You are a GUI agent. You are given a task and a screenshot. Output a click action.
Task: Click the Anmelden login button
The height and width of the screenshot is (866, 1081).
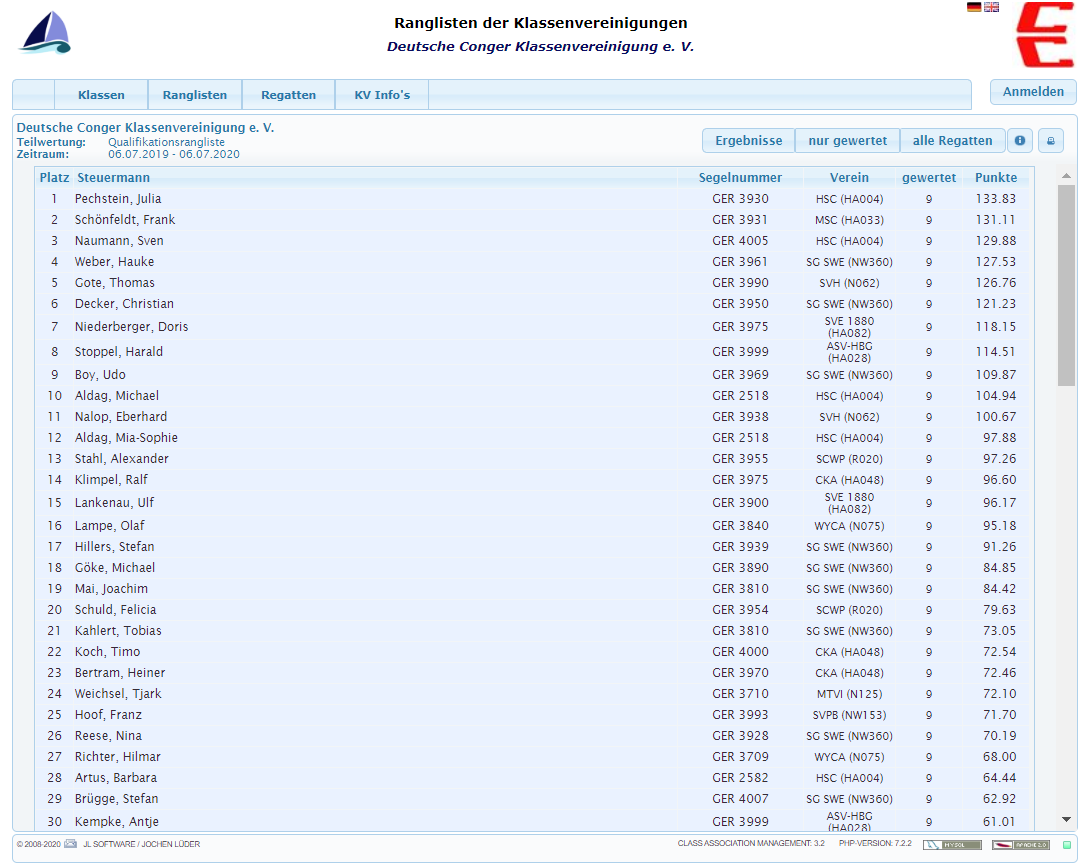point(1033,92)
